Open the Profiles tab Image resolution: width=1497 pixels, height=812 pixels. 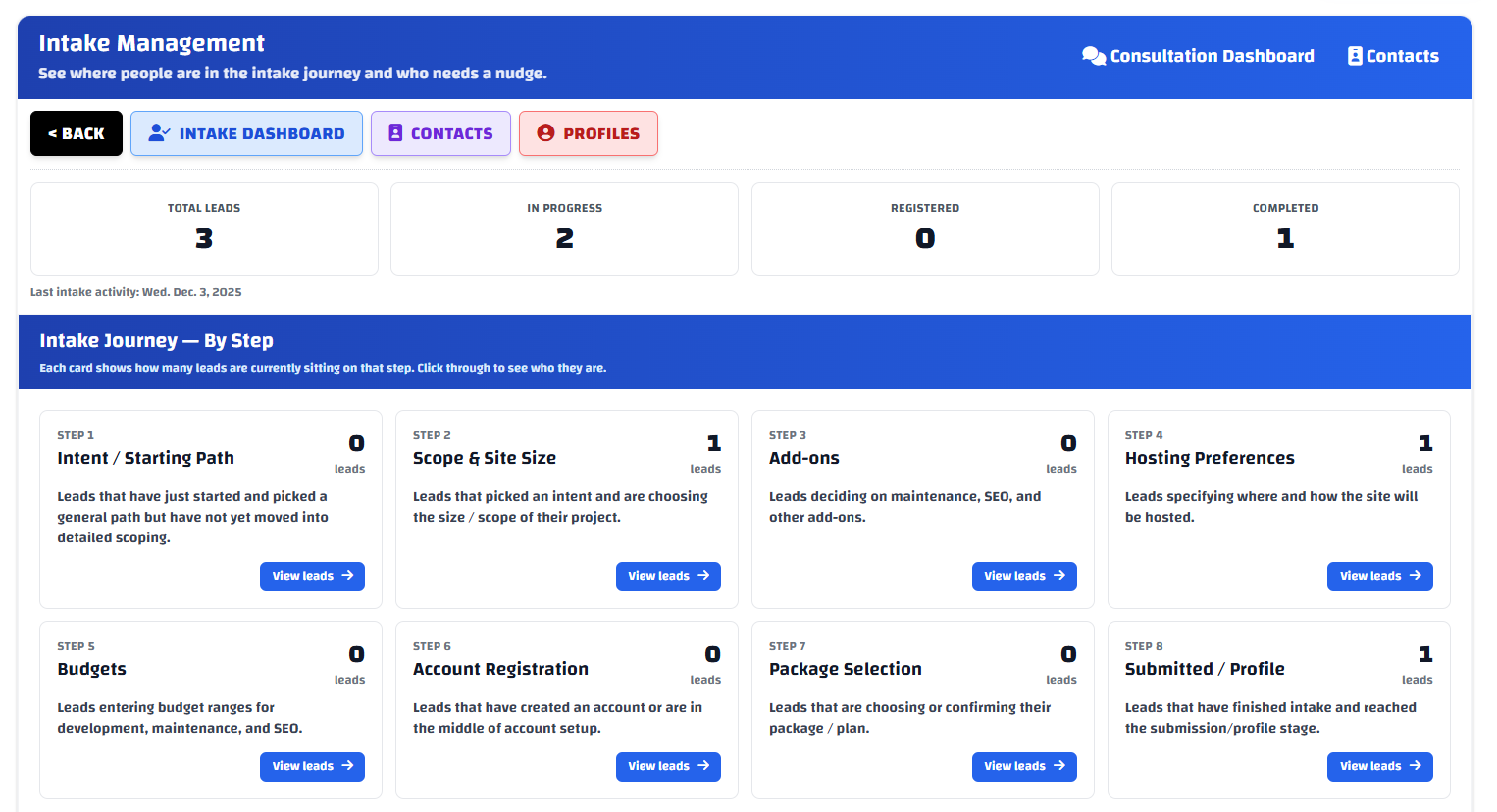tap(589, 133)
